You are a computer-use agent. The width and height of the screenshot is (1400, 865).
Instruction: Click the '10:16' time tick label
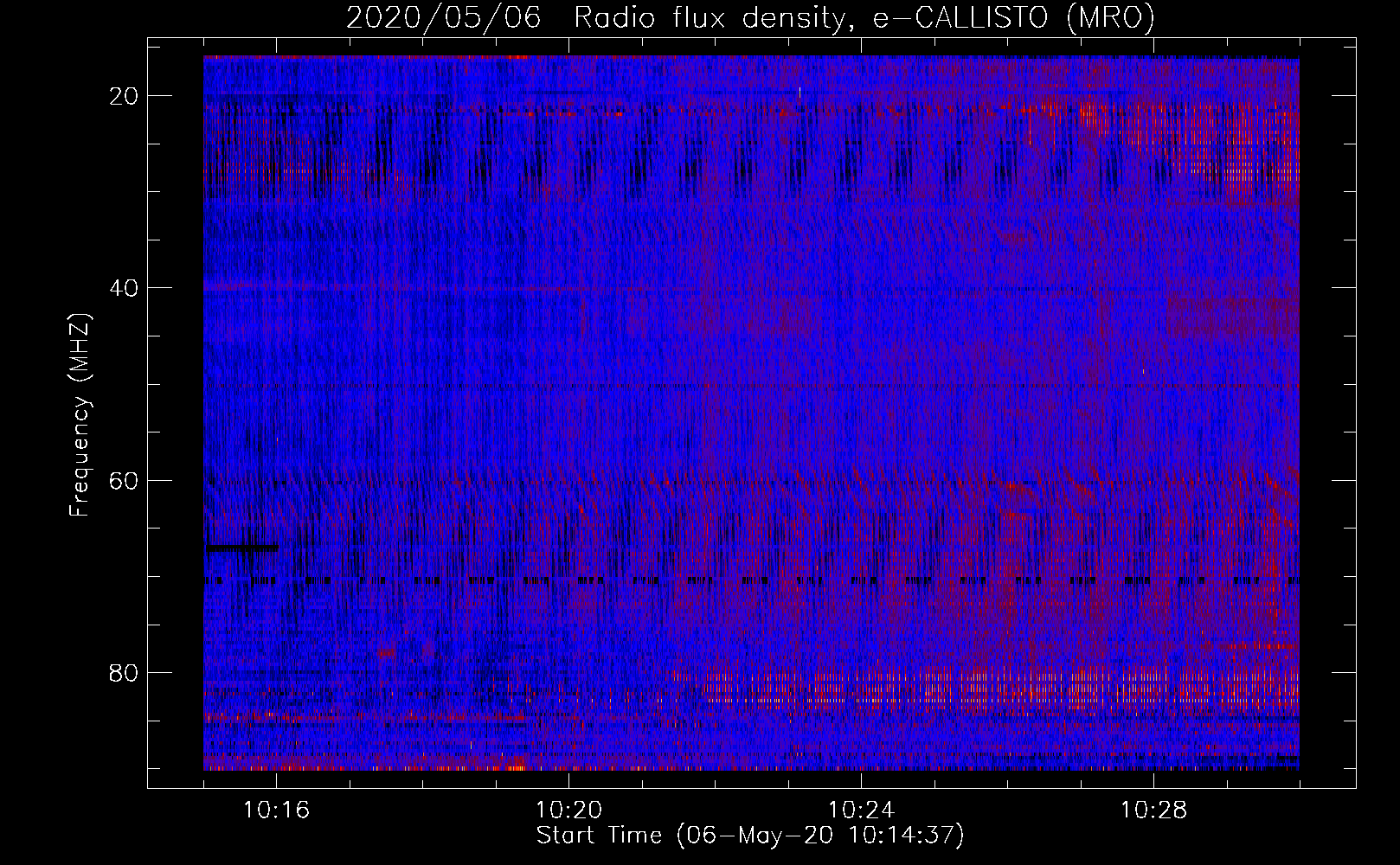276,811
